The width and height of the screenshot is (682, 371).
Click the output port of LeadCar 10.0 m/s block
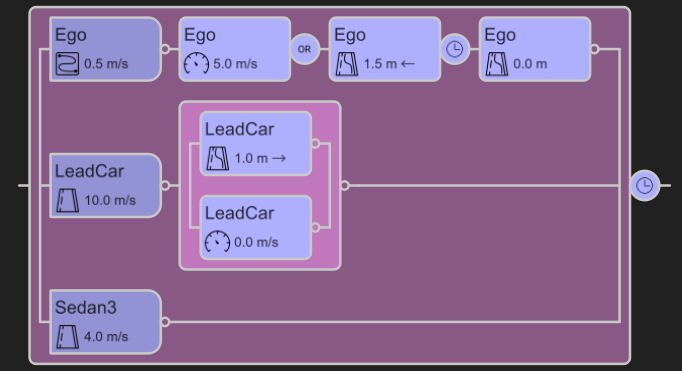(x=165, y=186)
